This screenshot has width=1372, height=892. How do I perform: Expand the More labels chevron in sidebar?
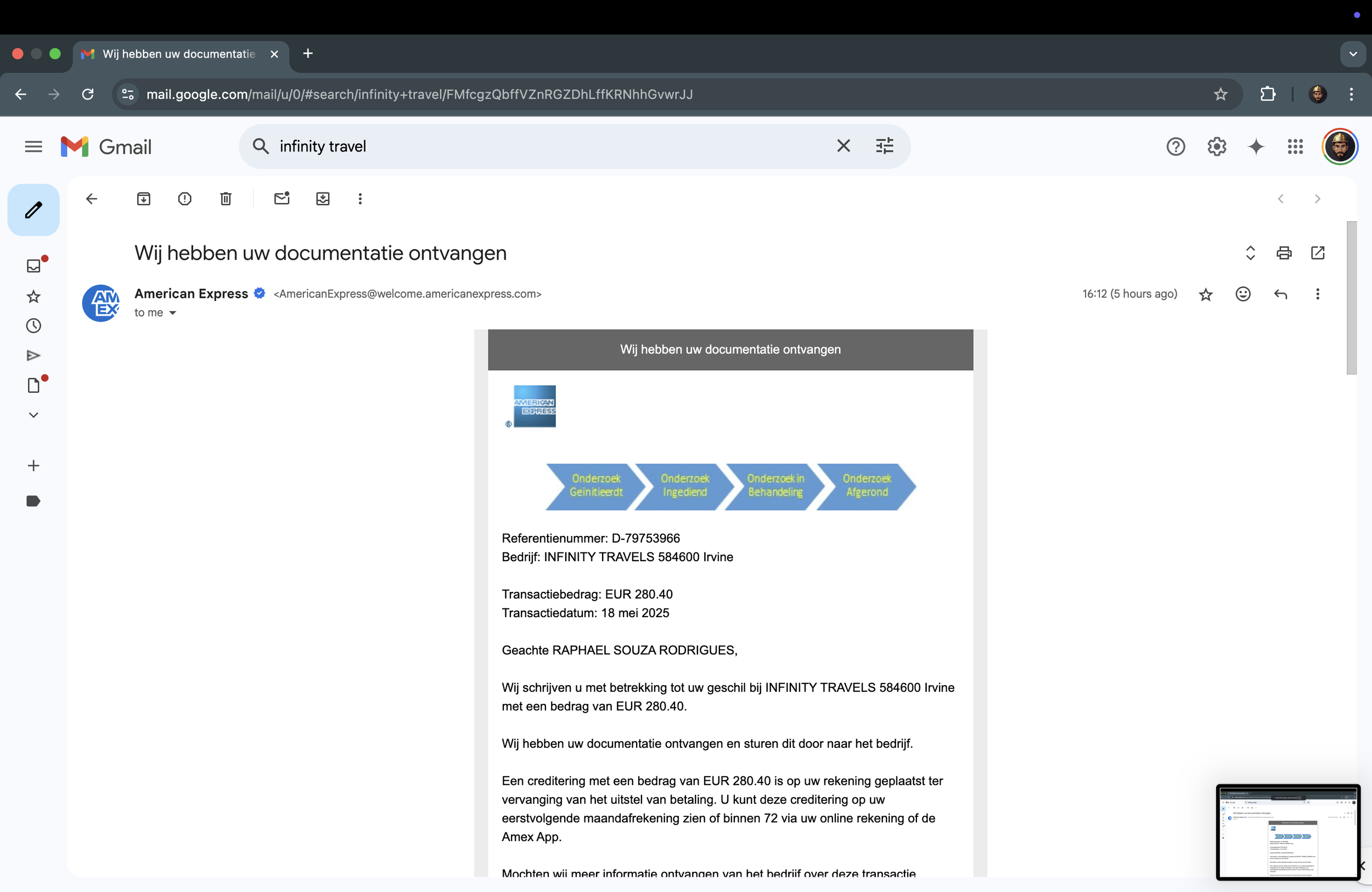pyautogui.click(x=33, y=415)
